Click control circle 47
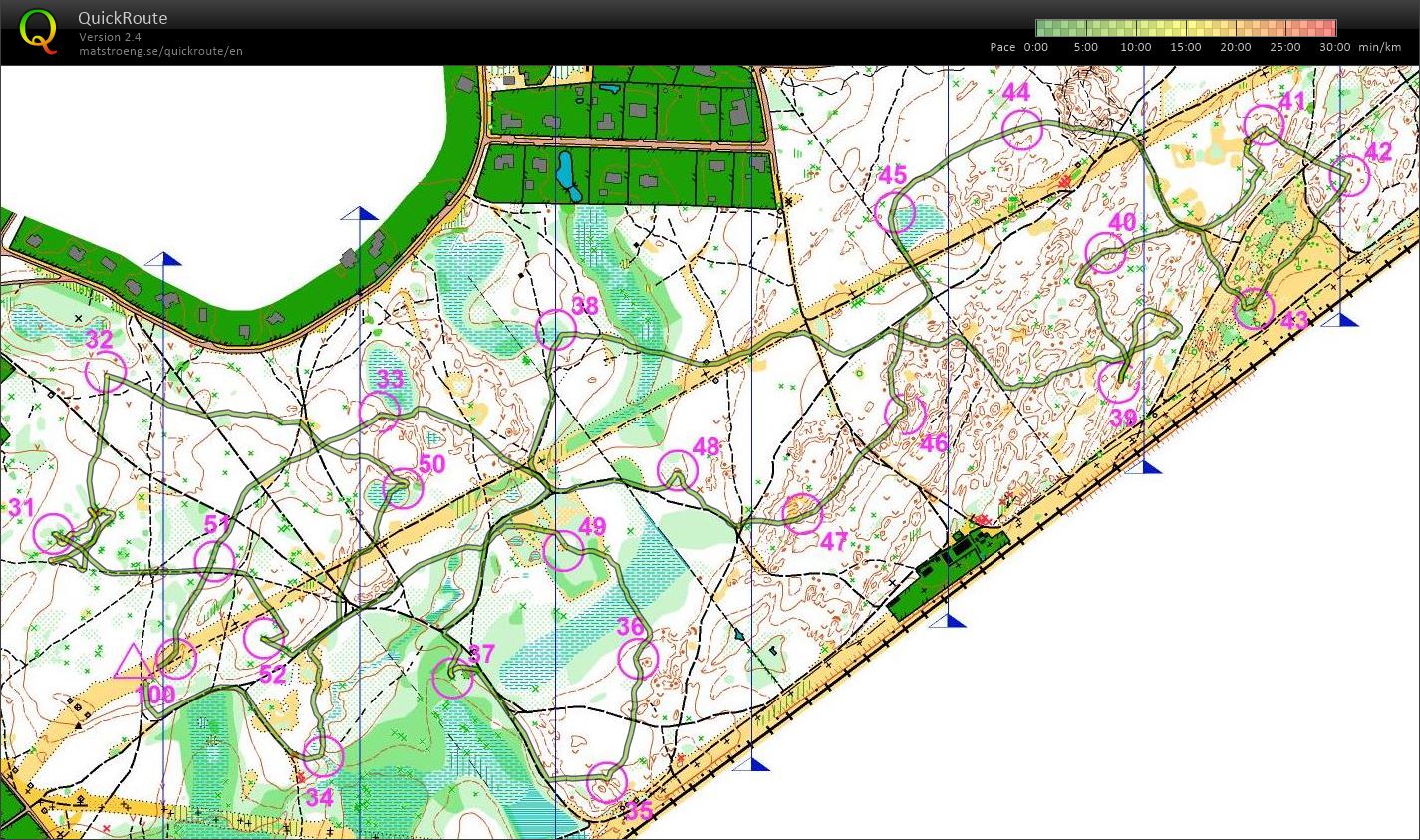The width and height of the screenshot is (1420, 840). 802,513
